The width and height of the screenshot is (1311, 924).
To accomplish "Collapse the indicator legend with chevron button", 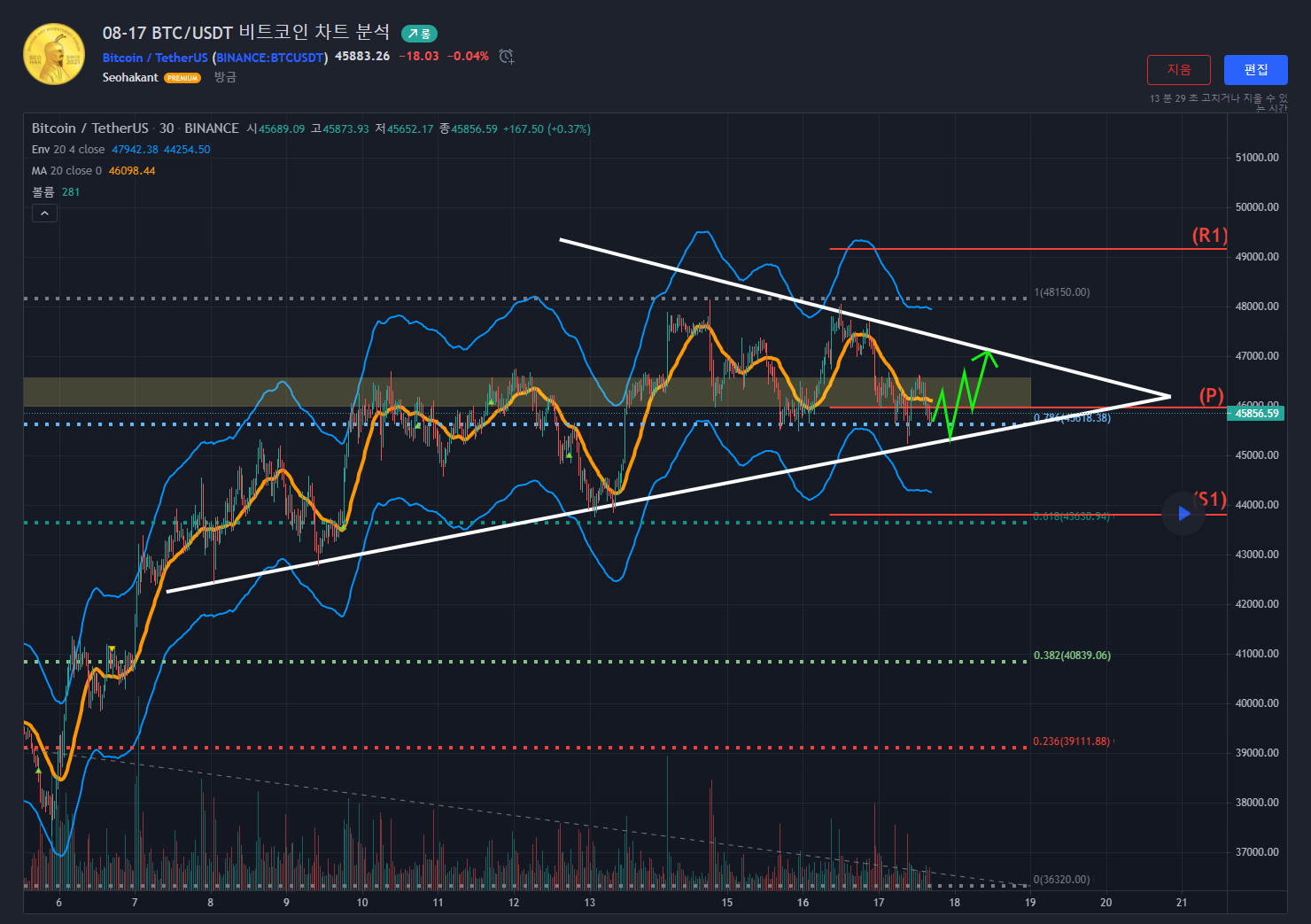I will [x=44, y=213].
